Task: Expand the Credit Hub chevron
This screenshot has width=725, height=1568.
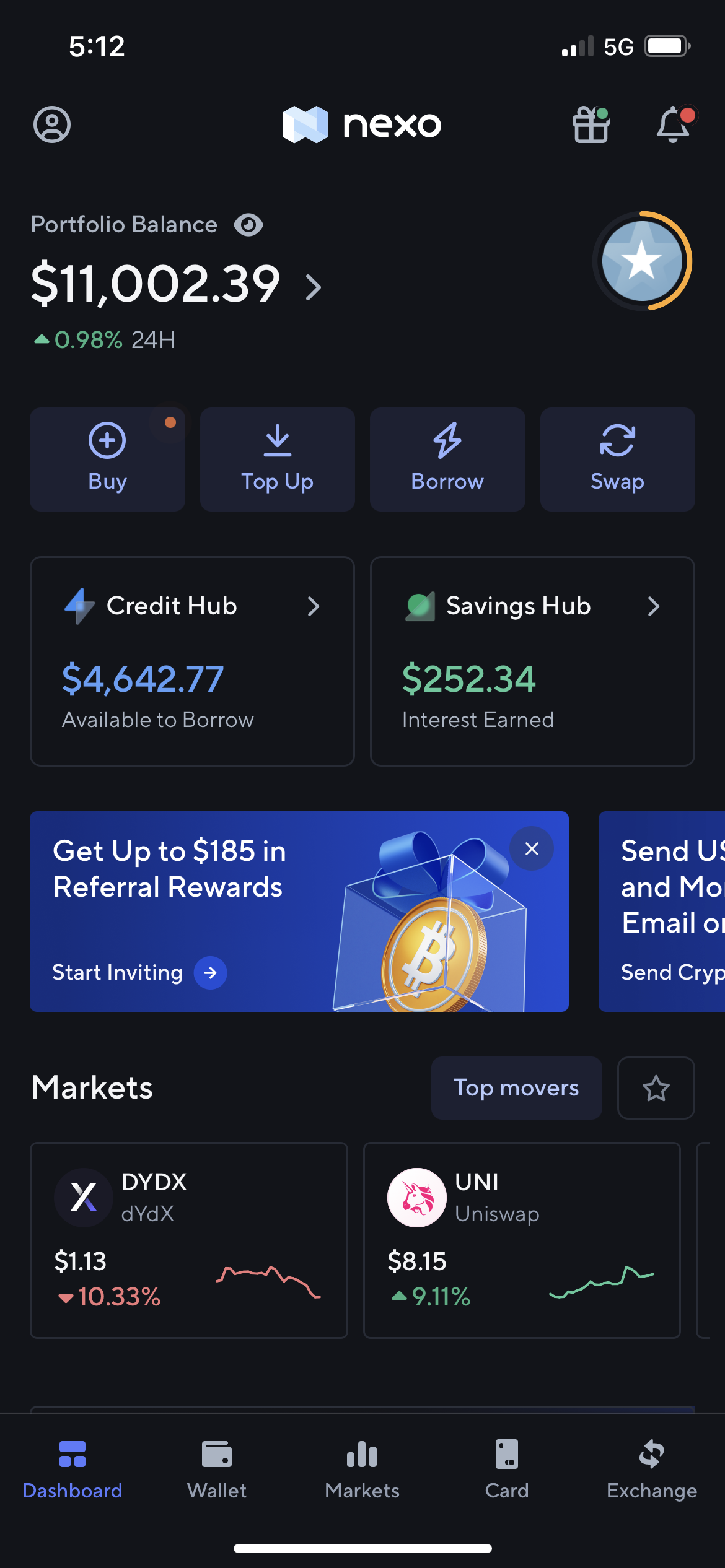Action: tap(314, 606)
